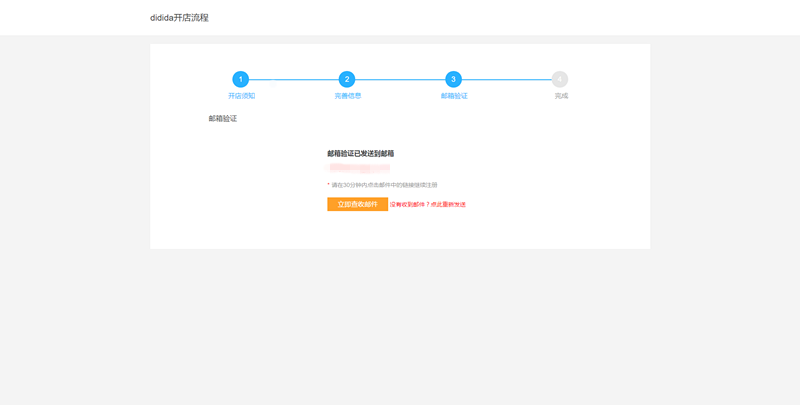
Task: Click the step 2 circle icon
Action: 347,79
